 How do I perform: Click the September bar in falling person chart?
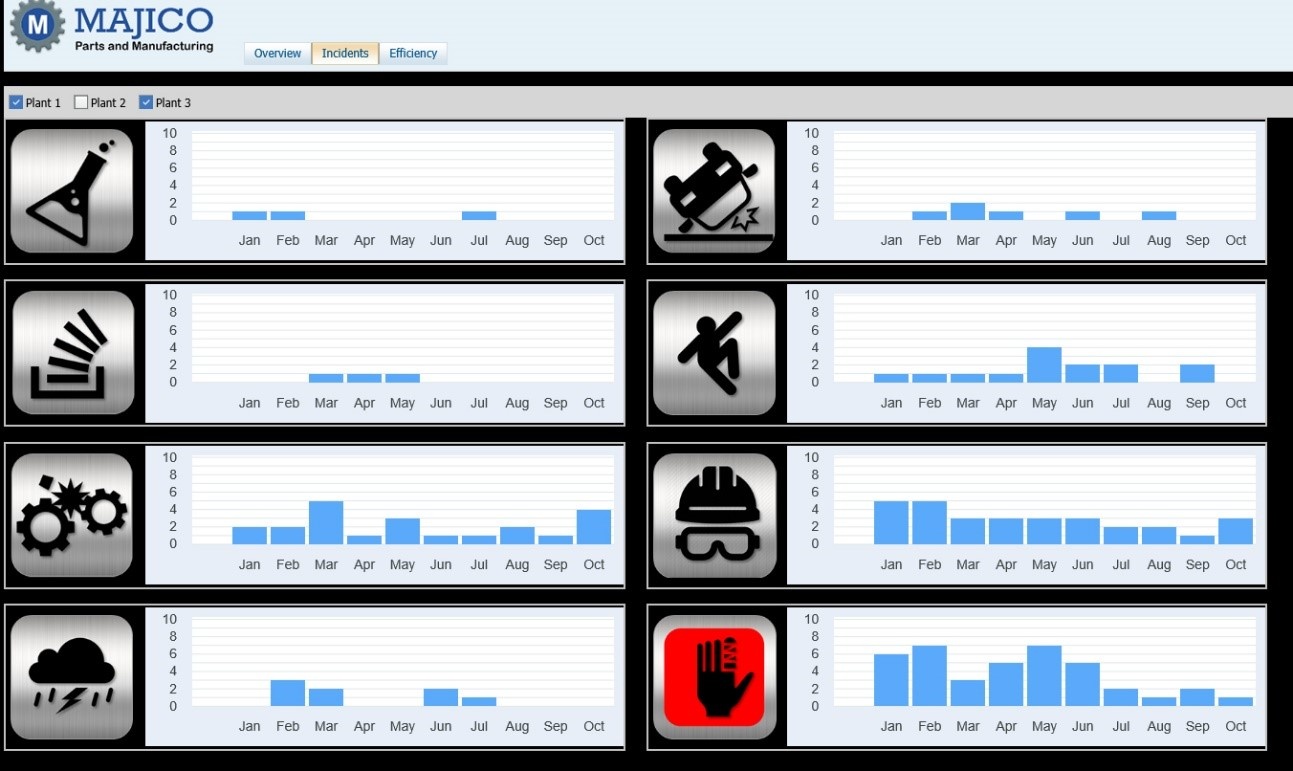(x=1197, y=373)
